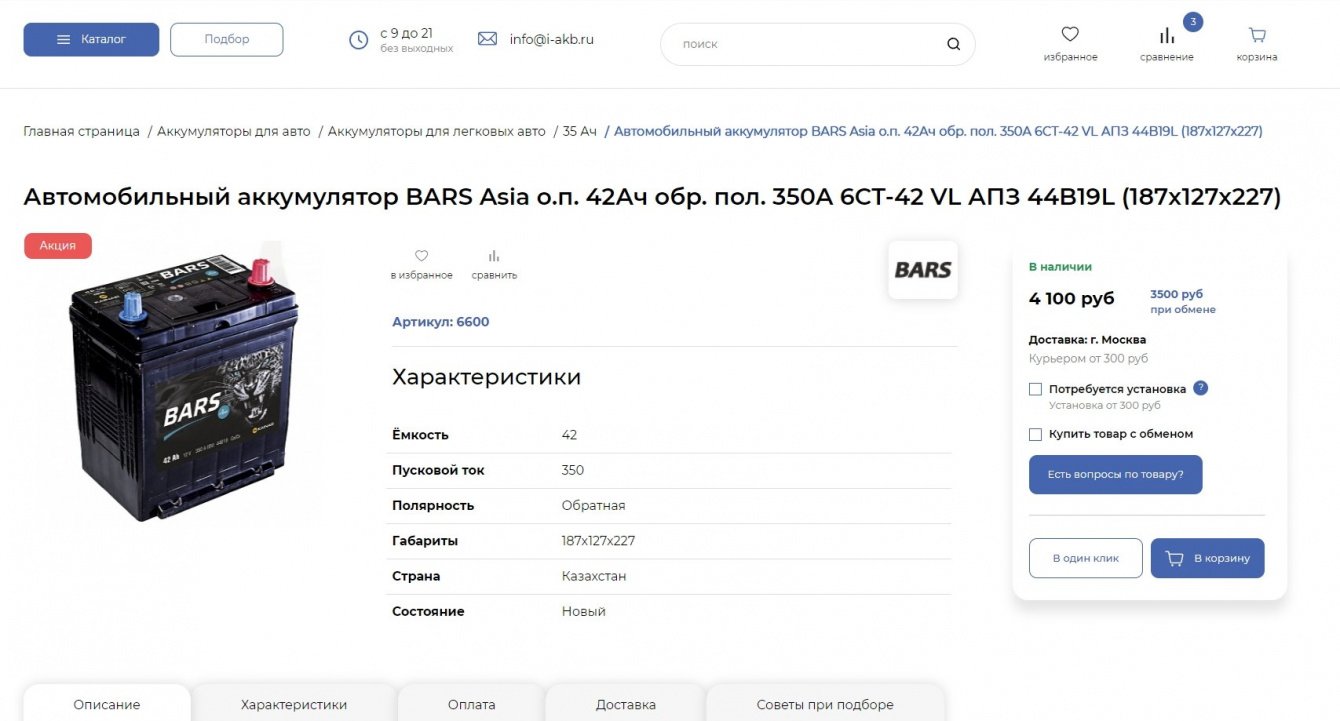This screenshot has height=721, width=1340.
Task: Add to cart with В корзину button
Action: (x=1207, y=558)
